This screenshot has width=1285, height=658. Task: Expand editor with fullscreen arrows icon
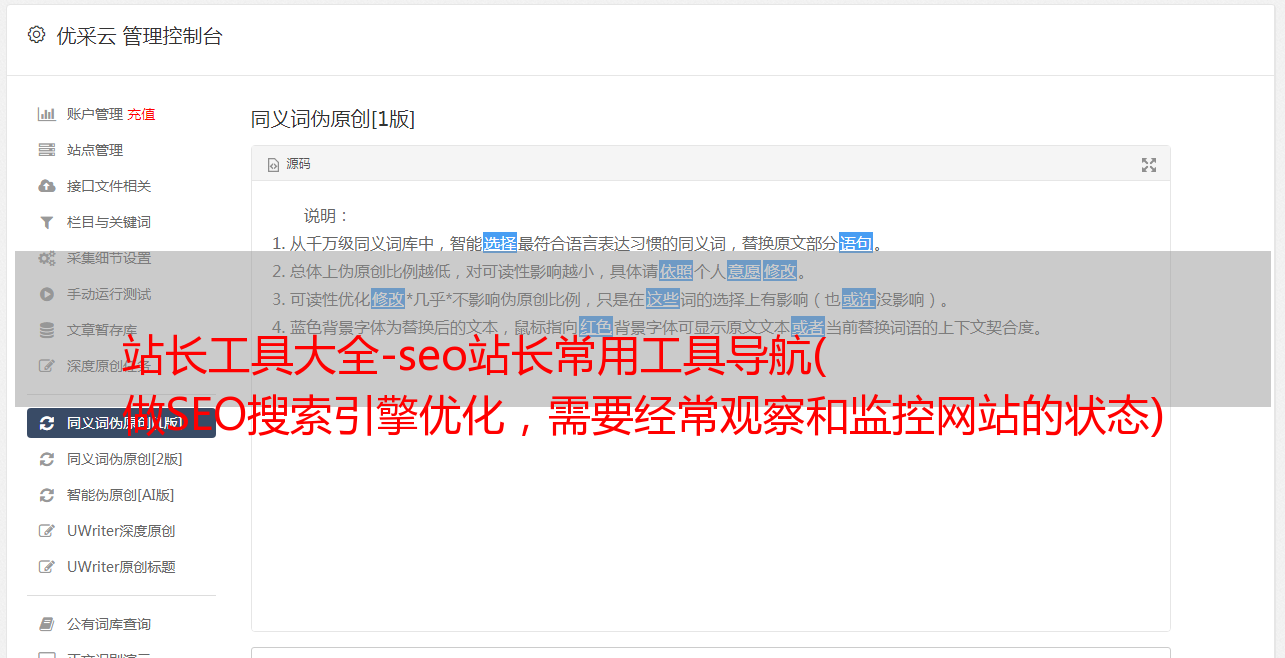click(1149, 165)
